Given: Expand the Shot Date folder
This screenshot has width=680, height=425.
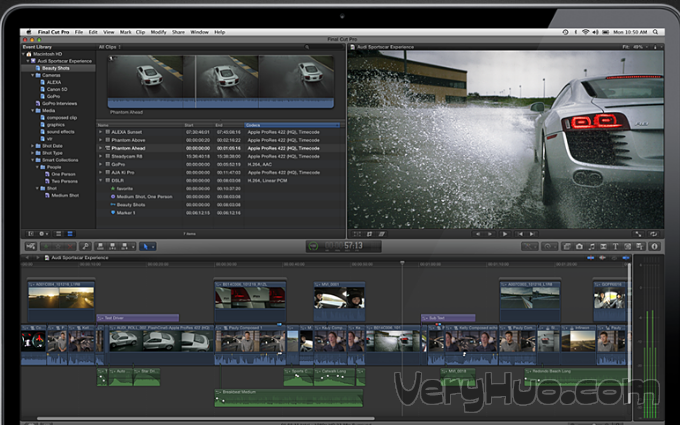Looking at the screenshot, I should point(33,146).
